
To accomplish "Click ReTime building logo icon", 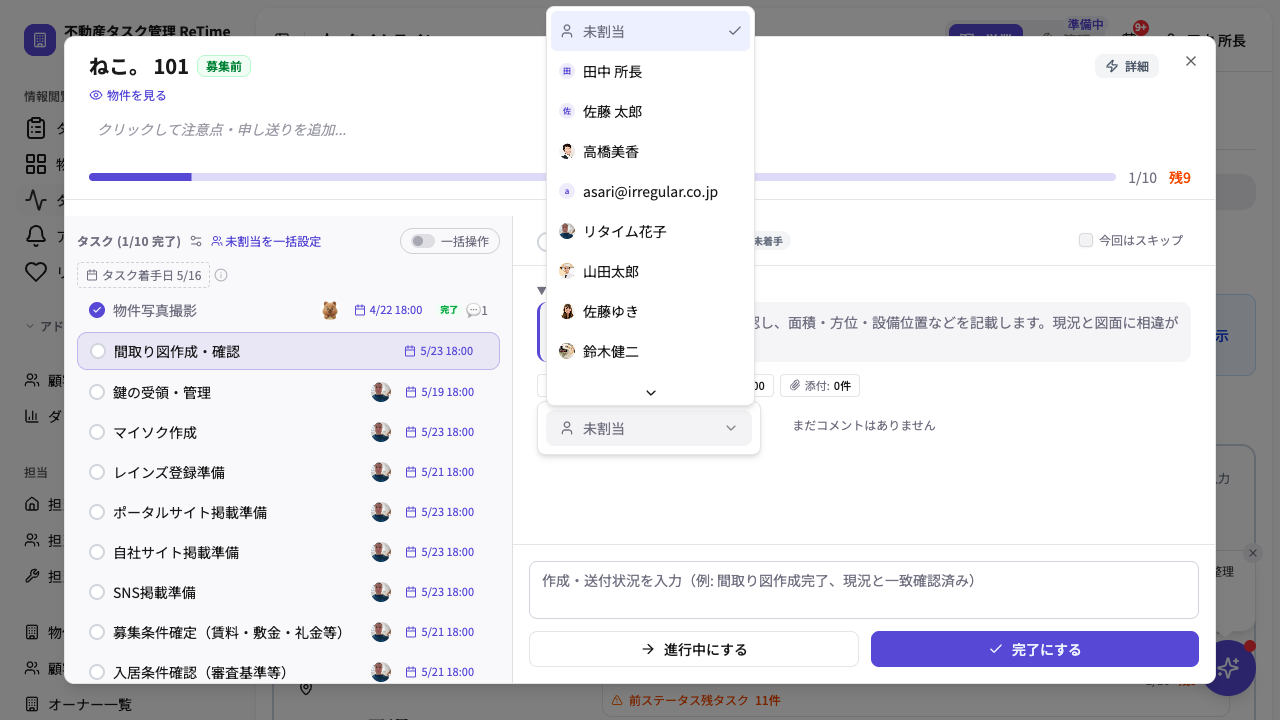I will pos(40,40).
